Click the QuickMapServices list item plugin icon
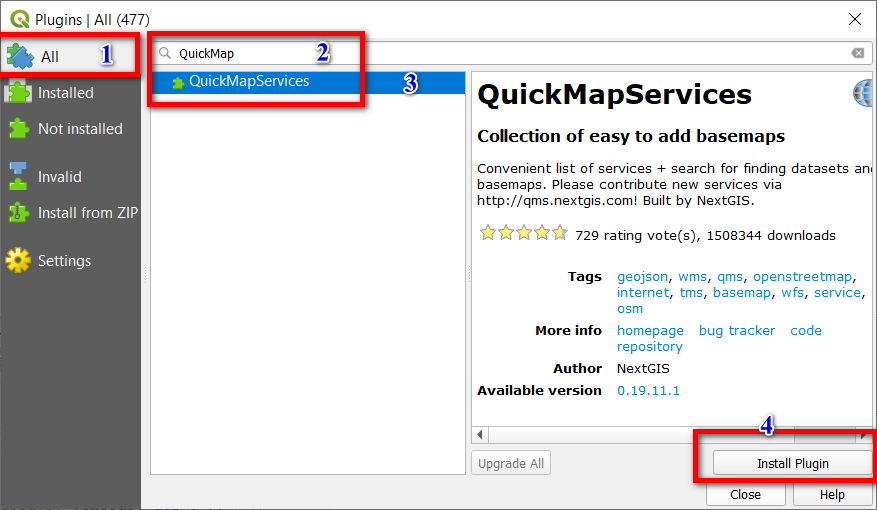This screenshot has width=877, height=510. 178,83
